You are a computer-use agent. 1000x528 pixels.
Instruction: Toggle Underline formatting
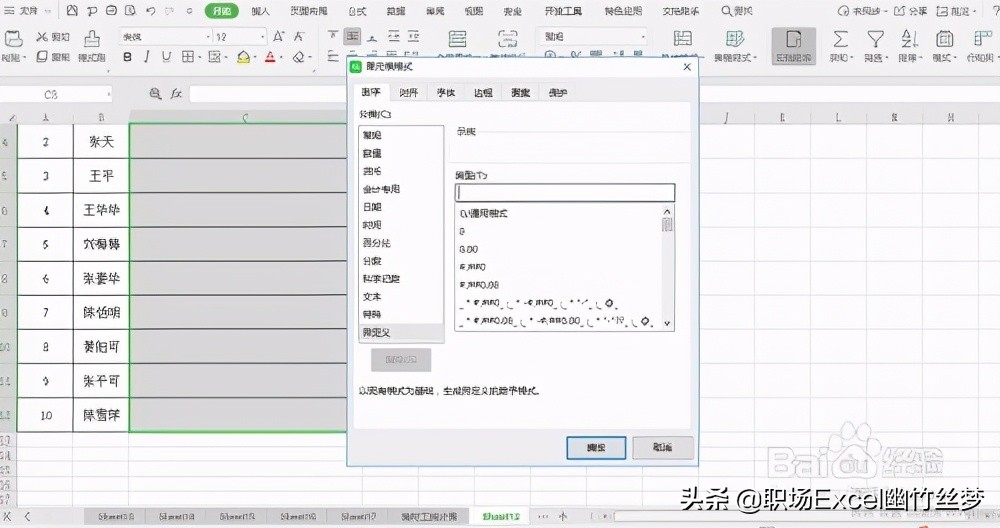coord(166,57)
